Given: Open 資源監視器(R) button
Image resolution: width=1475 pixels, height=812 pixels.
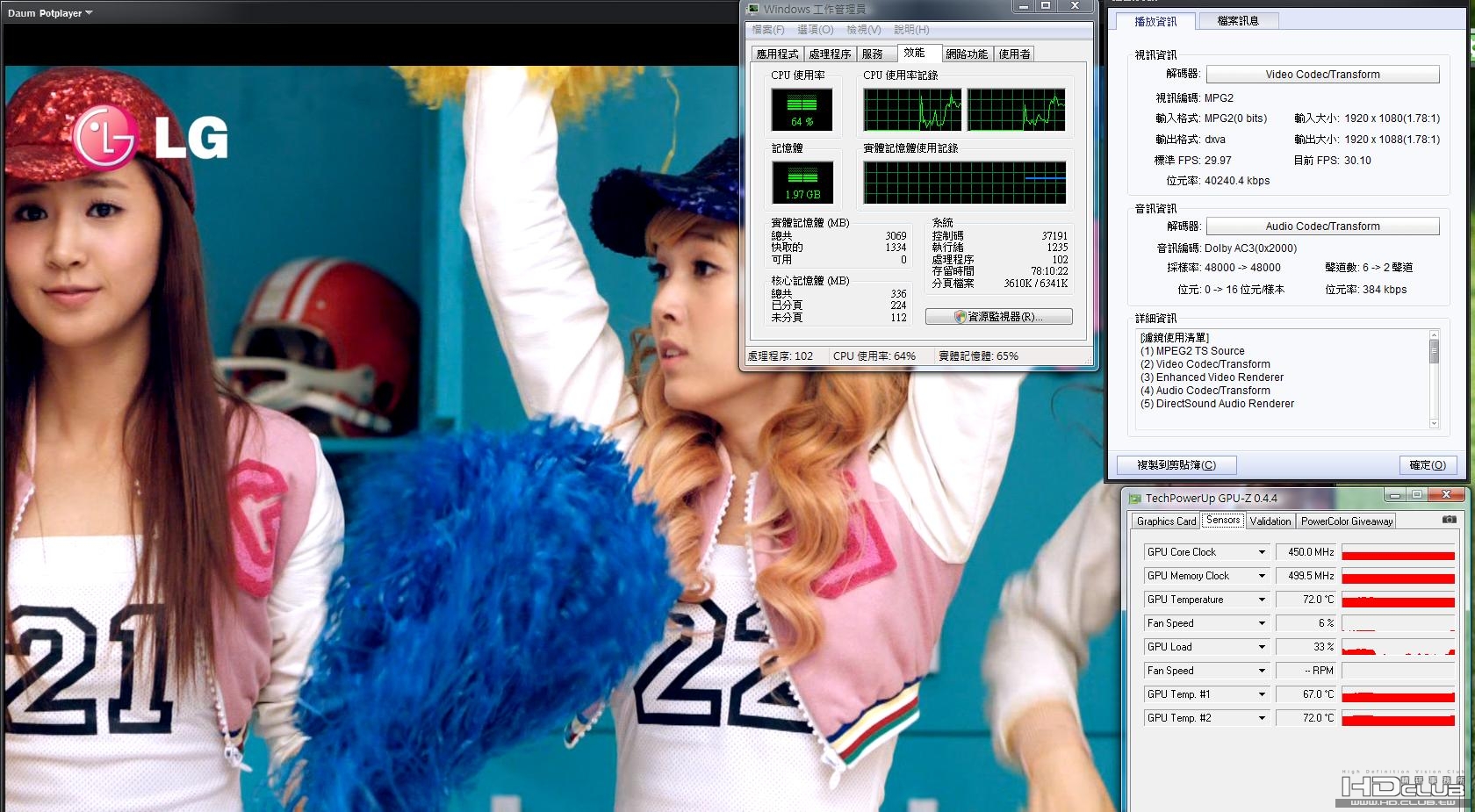Looking at the screenshot, I should (999, 317).
